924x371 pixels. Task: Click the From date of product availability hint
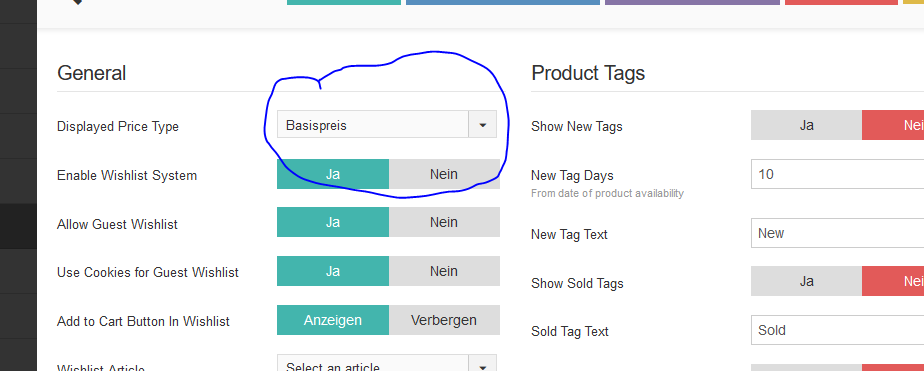coord(607,193)
